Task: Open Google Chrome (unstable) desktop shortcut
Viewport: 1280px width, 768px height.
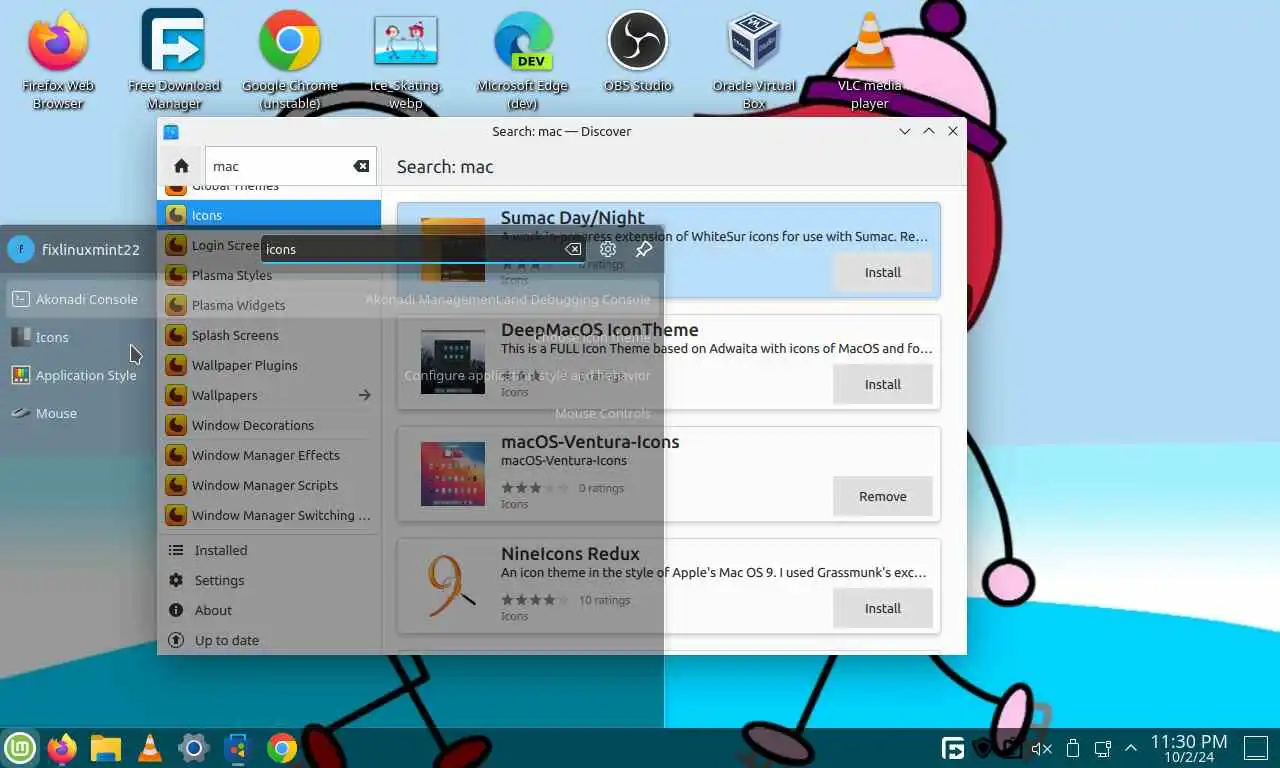Action: [290, 60]
